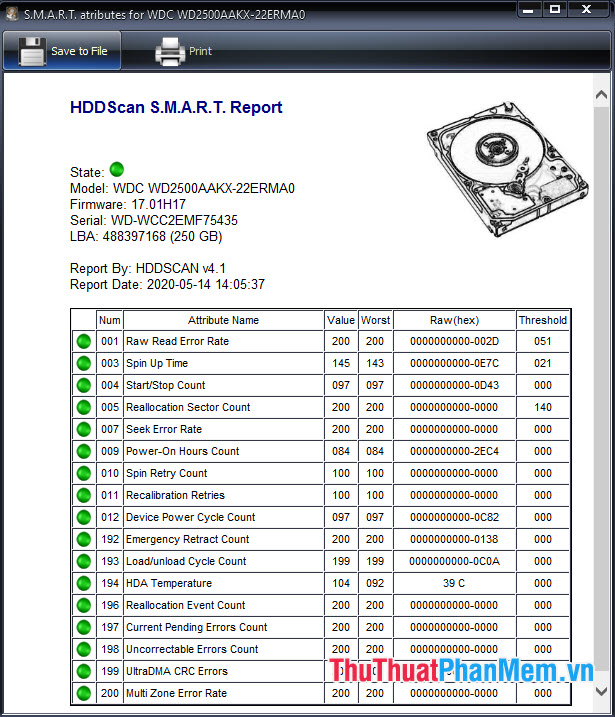The width and height of the screenshot is (615, 717).
Task: Click green status dot for UltraDMA CRC Errors
Action: pyautogui.click(x=84, y=671)
